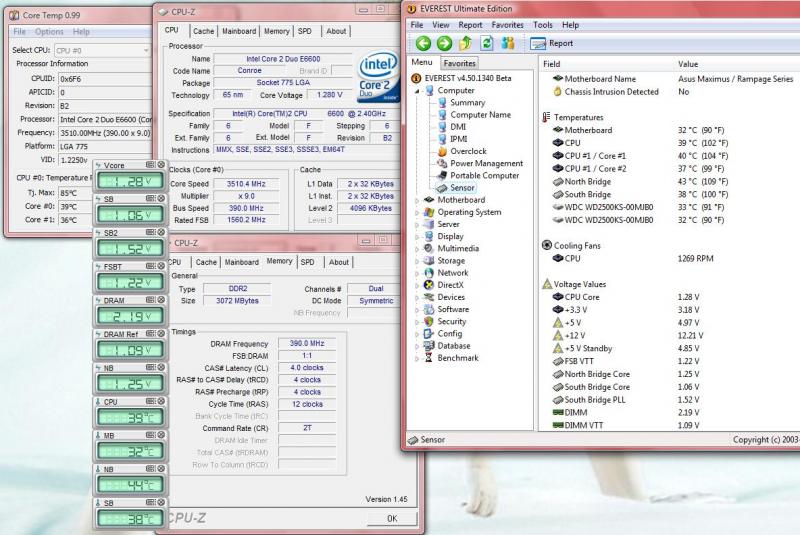800x535 pixels.
Task: Open the About tab in lower CPU-Z window
Action: coord(339,262)
